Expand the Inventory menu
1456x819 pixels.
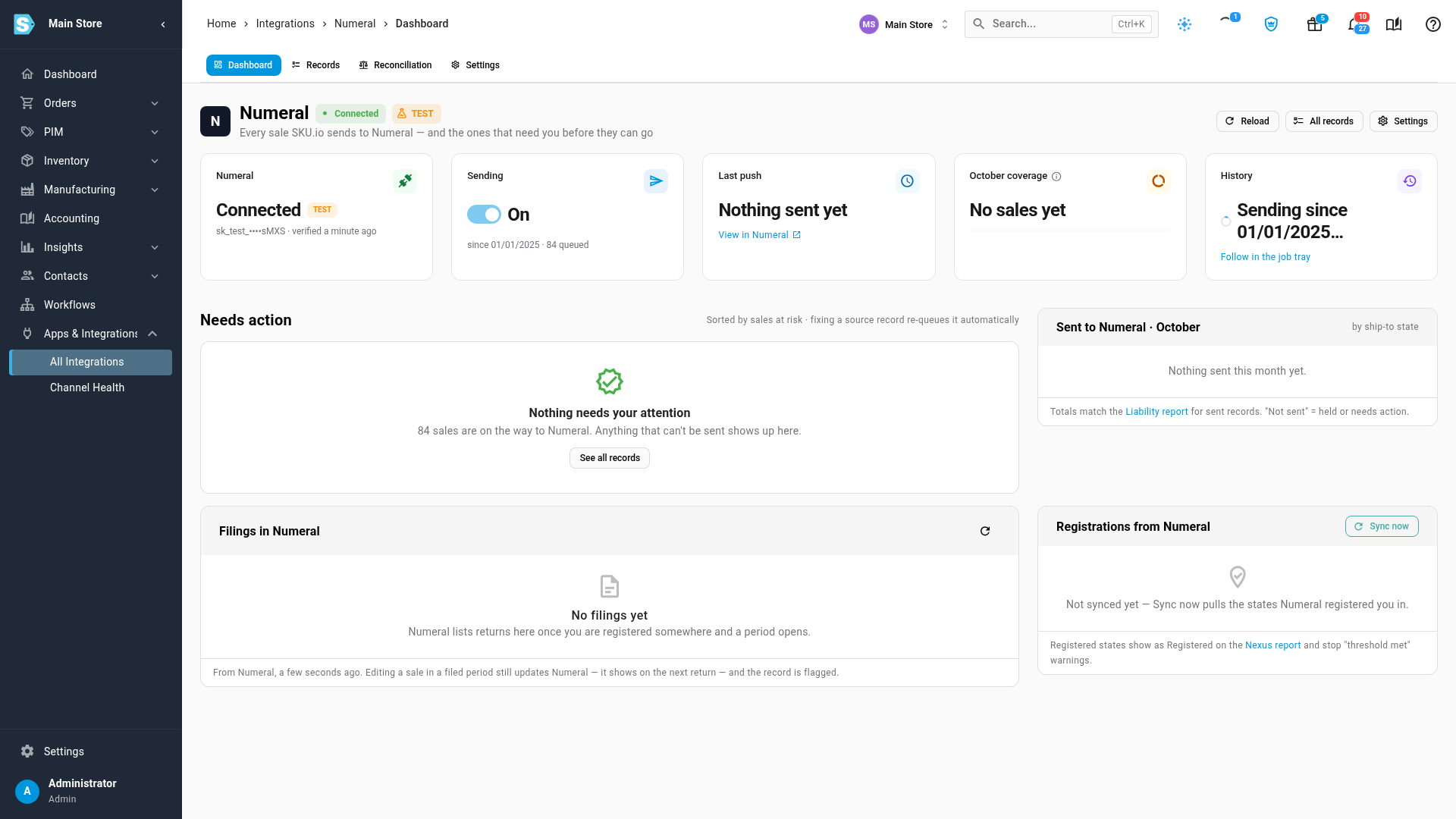pos(91,161)
